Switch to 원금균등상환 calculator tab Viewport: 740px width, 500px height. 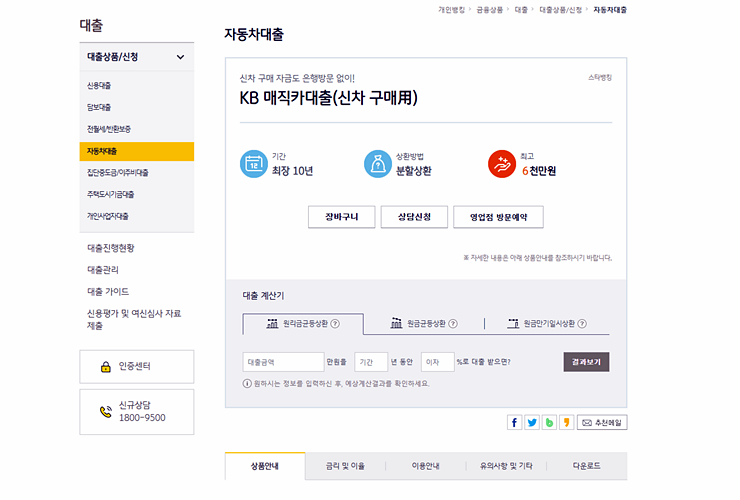(424, 324)
